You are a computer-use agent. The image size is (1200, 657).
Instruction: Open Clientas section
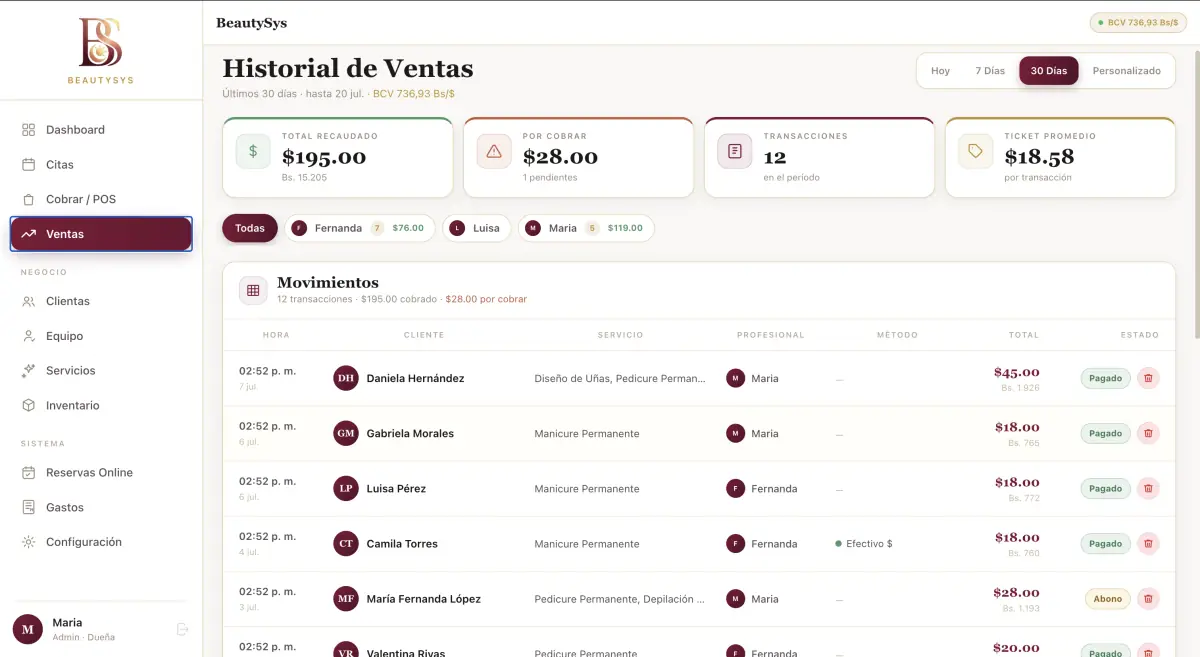101,301
